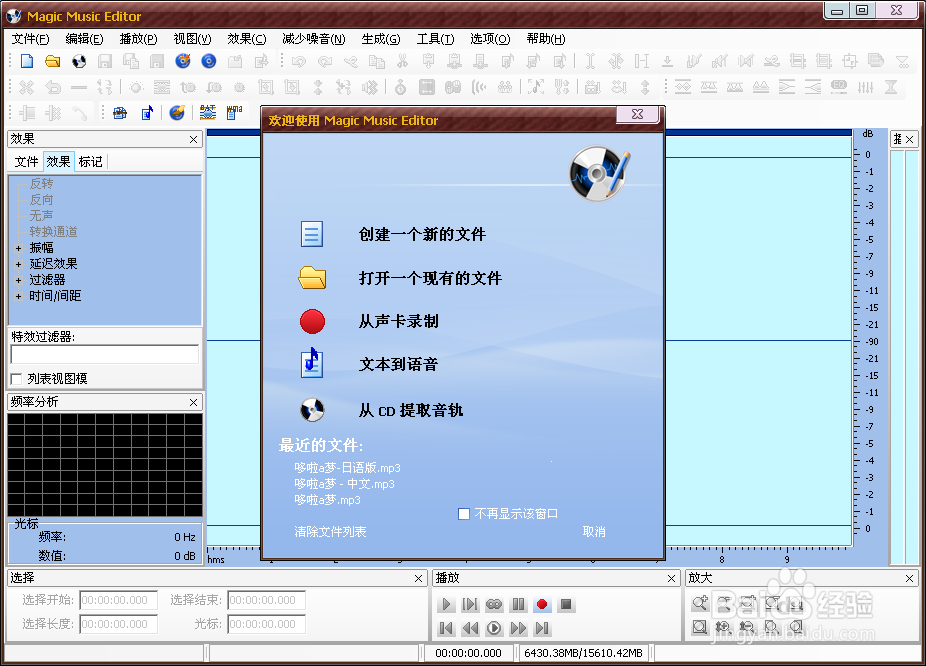Click 文本到语音 option
926x666 pixels.
click(399, 364)
